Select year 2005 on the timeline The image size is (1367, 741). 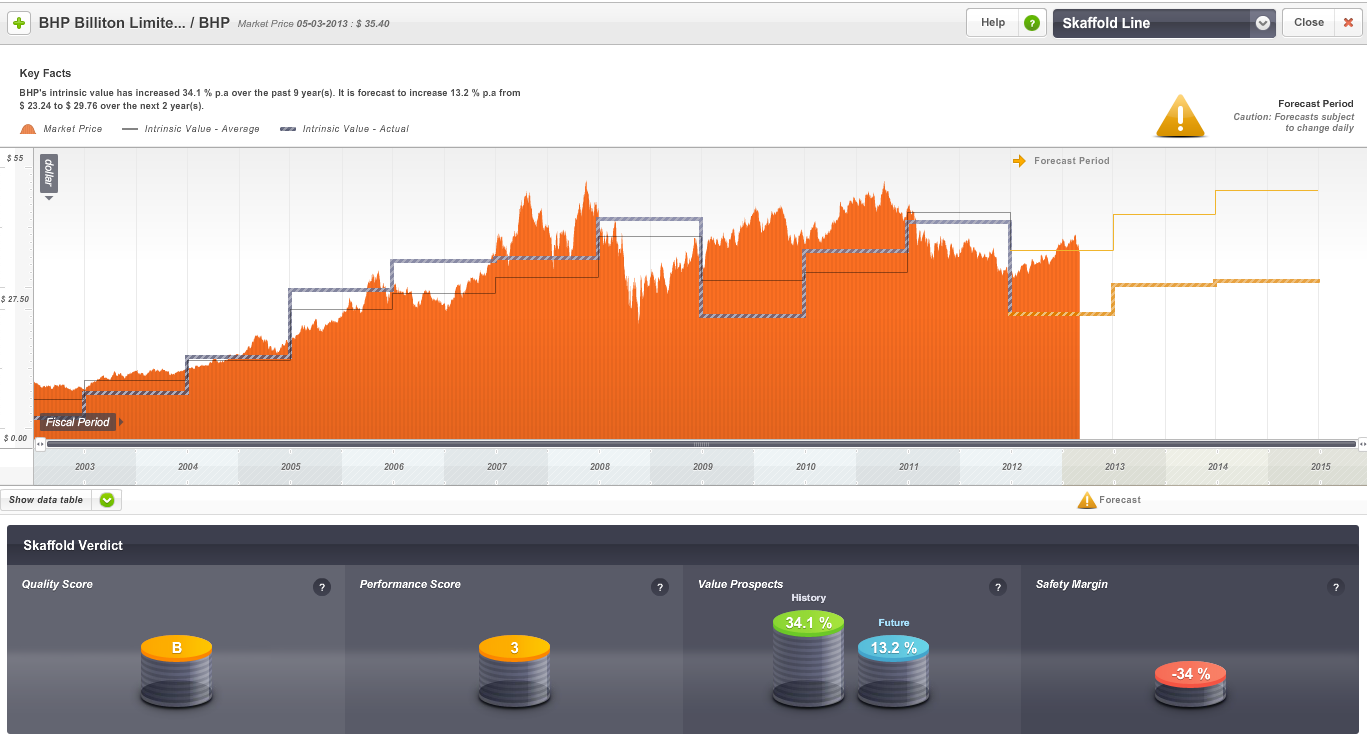tap(291, 467)
